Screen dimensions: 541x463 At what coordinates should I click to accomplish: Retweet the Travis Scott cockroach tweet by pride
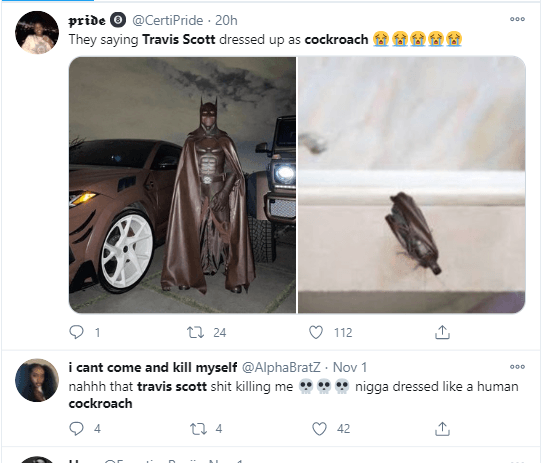pos(195,332)
